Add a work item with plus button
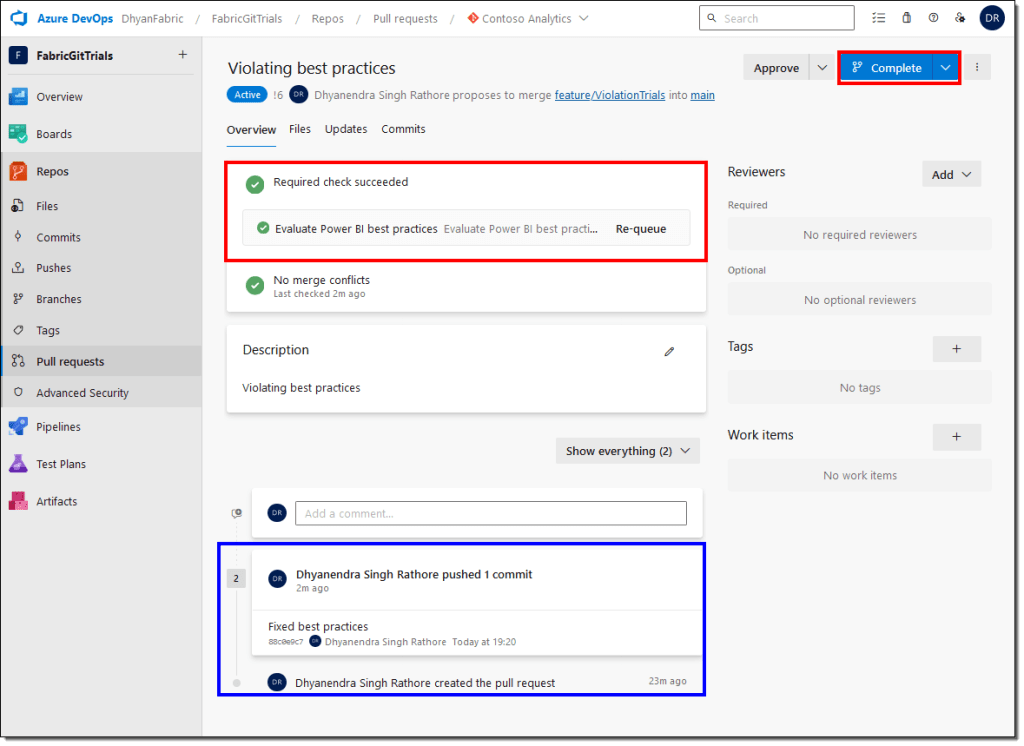 pyautogui.click(x=956, y=437)
